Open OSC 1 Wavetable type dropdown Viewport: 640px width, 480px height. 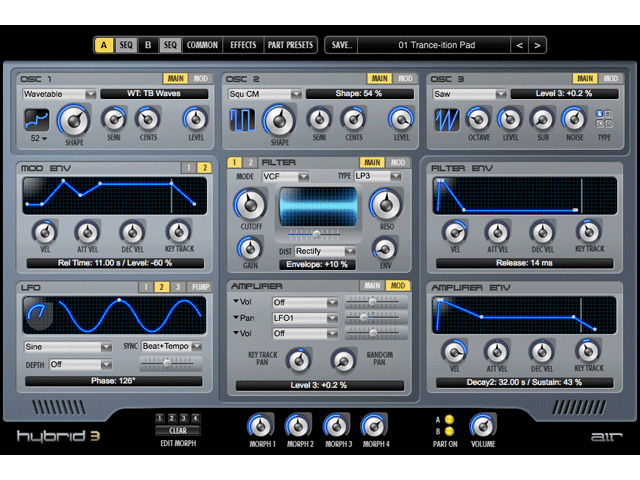[59, 94]
